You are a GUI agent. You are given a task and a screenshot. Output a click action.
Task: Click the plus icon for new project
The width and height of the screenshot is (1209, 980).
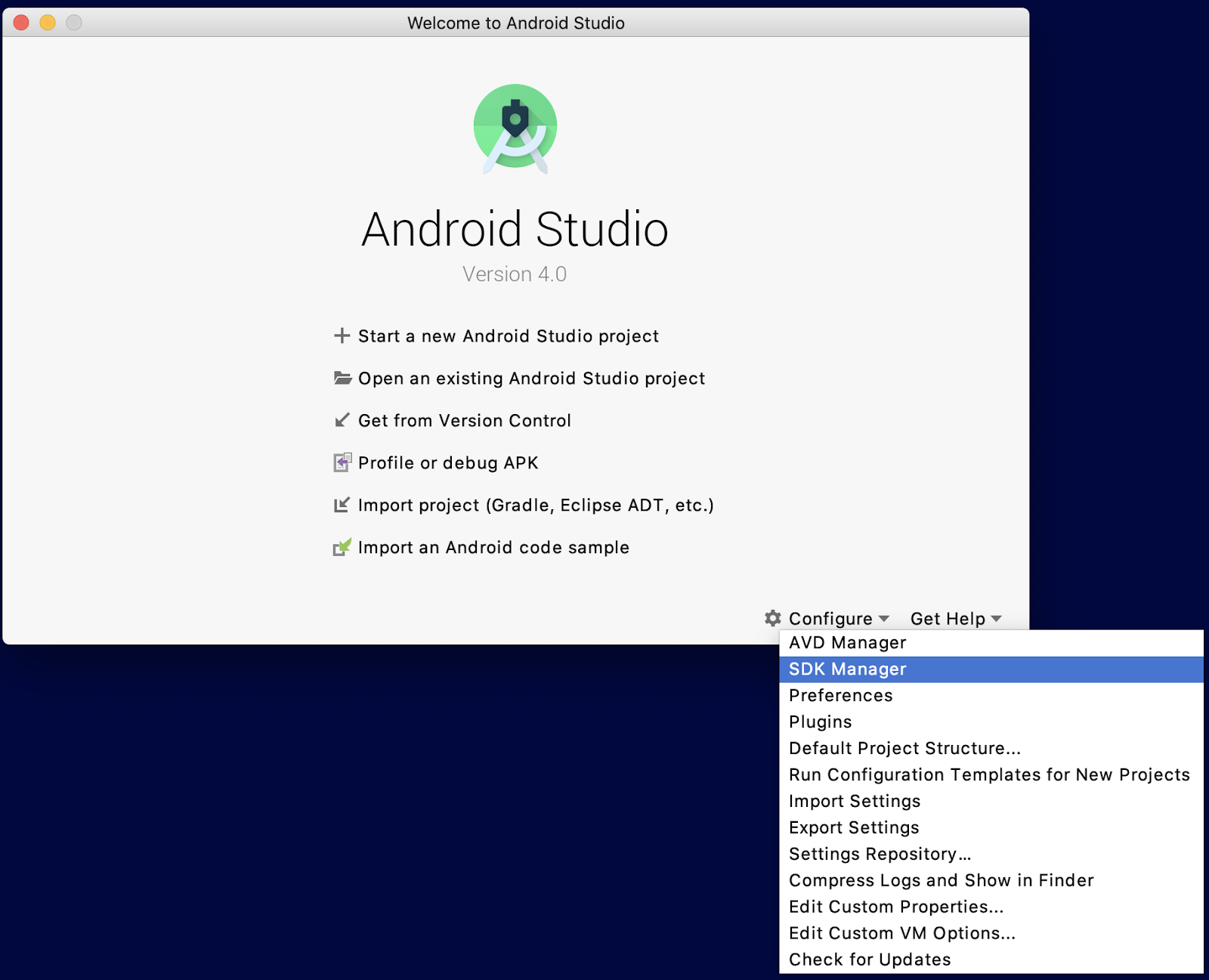pos(342,335)
